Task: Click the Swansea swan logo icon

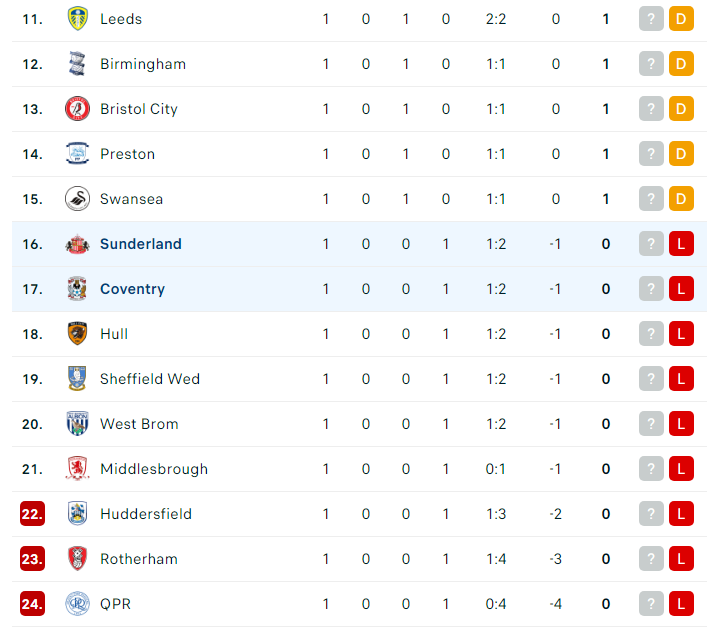Action: pyautogui.click(x=77, y=199)
